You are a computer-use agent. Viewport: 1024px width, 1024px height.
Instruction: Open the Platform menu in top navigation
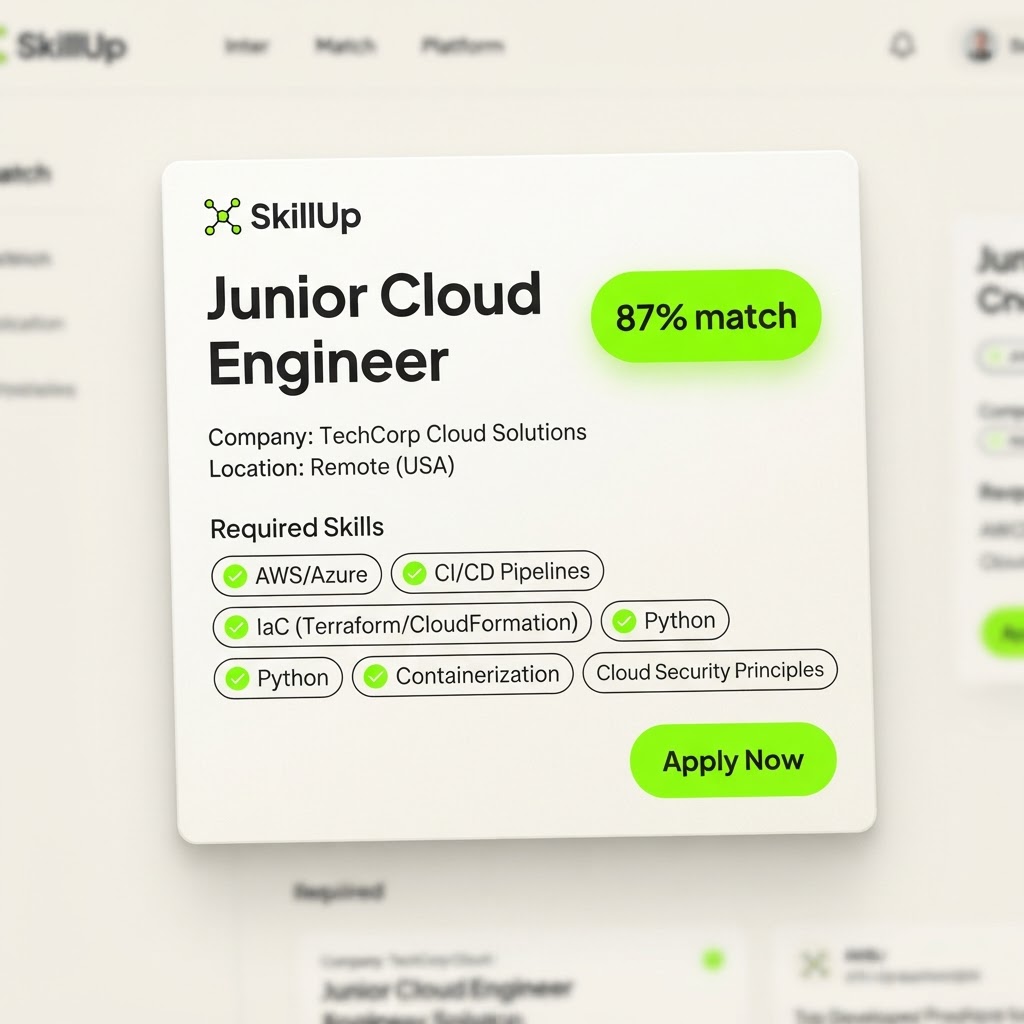pos(463,46)
